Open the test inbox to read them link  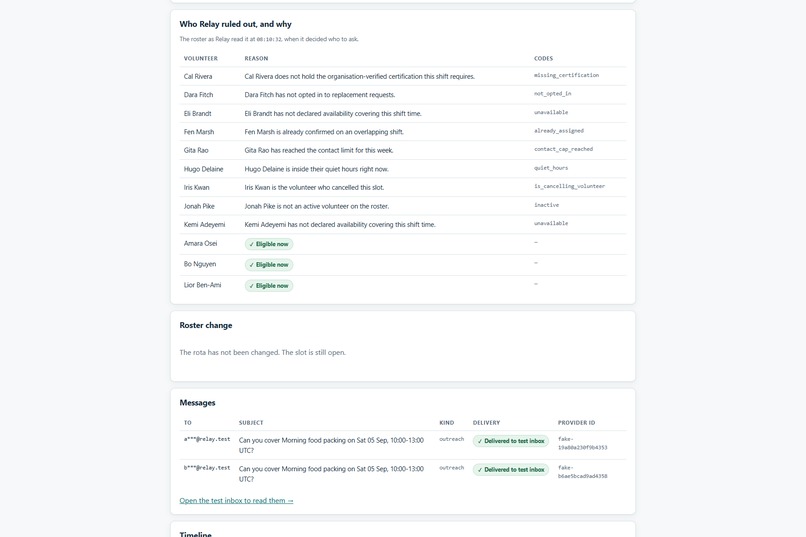point(236,501)
